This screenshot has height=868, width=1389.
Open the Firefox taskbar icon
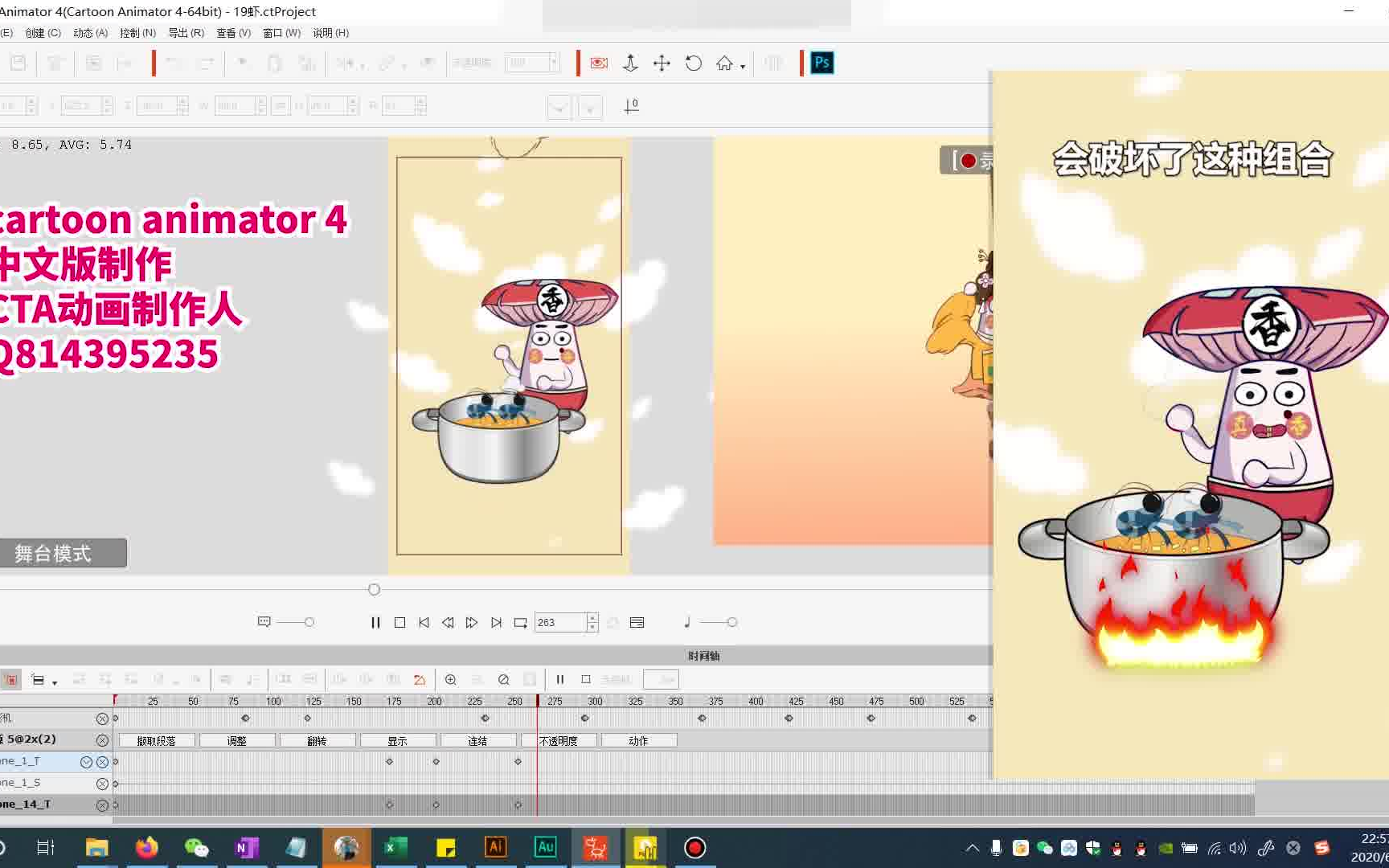[x=147, y=847]
